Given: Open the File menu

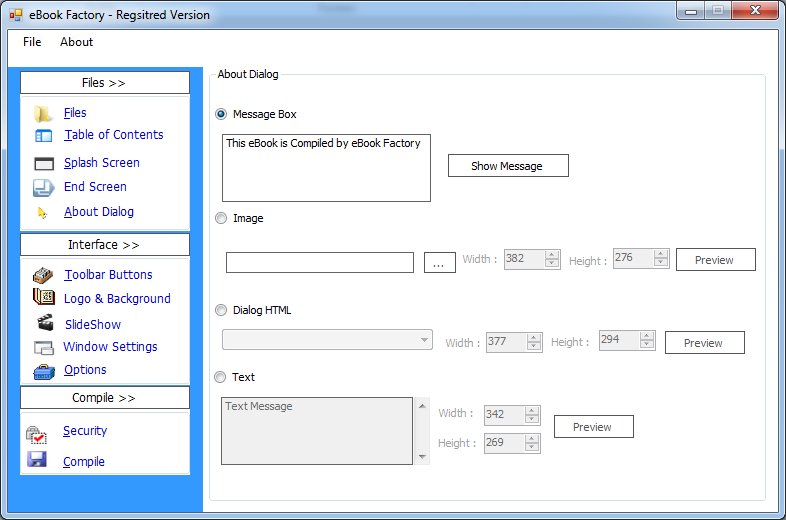Looking at the screenshot, I should tap(32, 42).
